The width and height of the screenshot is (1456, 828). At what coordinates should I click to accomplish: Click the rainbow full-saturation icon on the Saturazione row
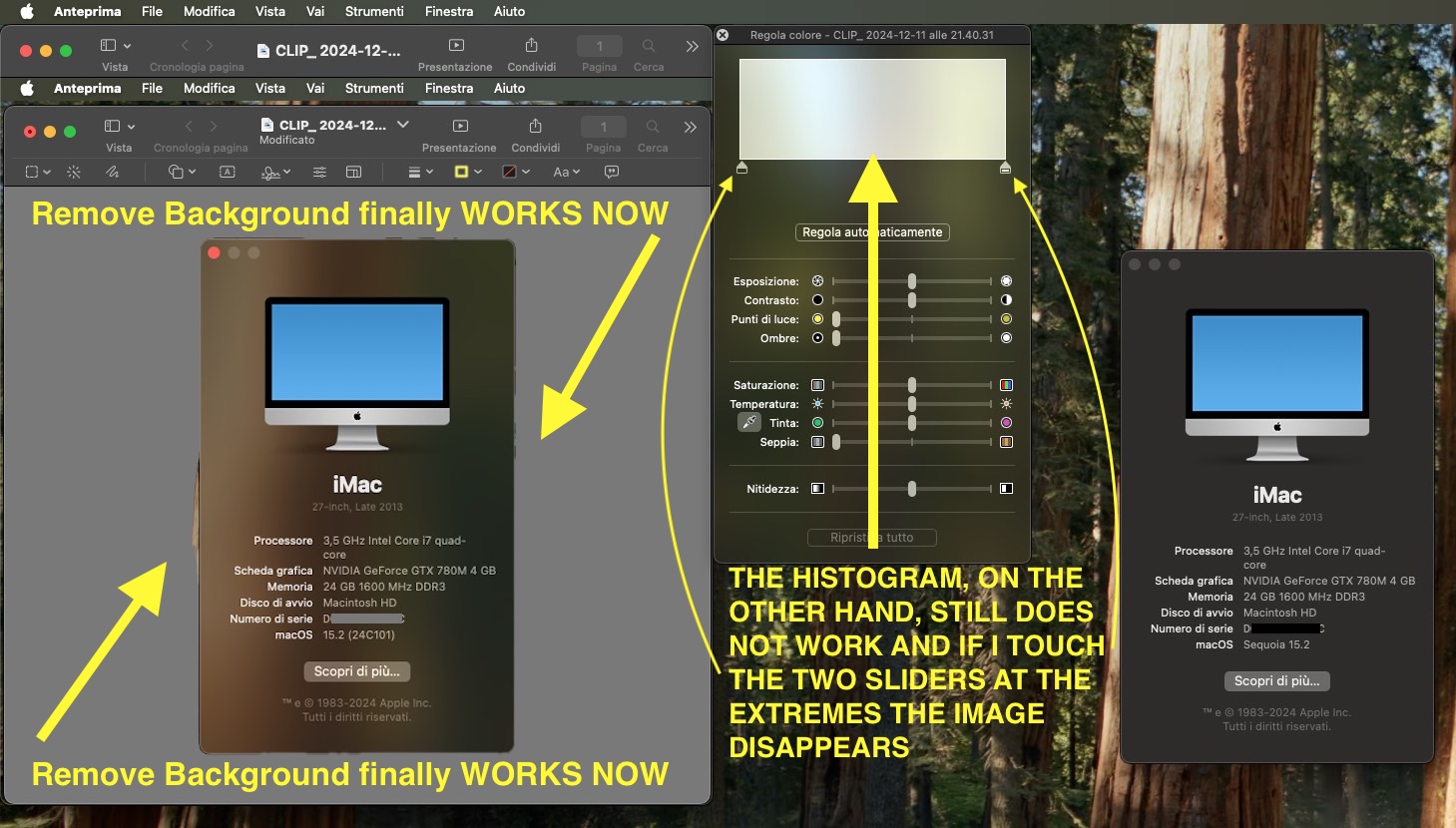[x=1006, y=385]
